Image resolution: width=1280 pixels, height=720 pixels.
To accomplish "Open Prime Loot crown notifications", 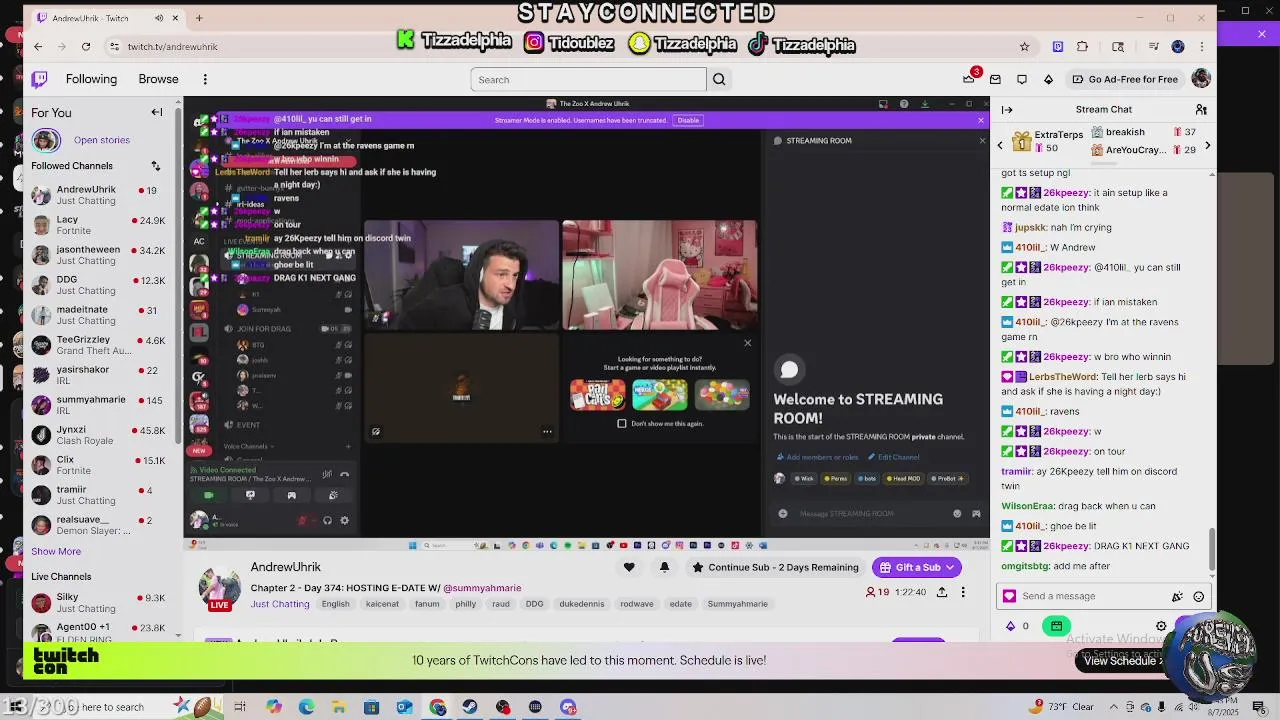I will (969, 79).
